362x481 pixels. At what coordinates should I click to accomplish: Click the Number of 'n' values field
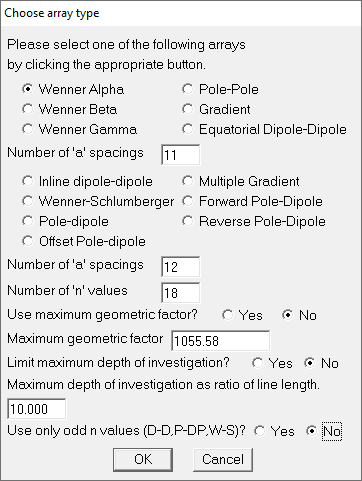point(181,293)
